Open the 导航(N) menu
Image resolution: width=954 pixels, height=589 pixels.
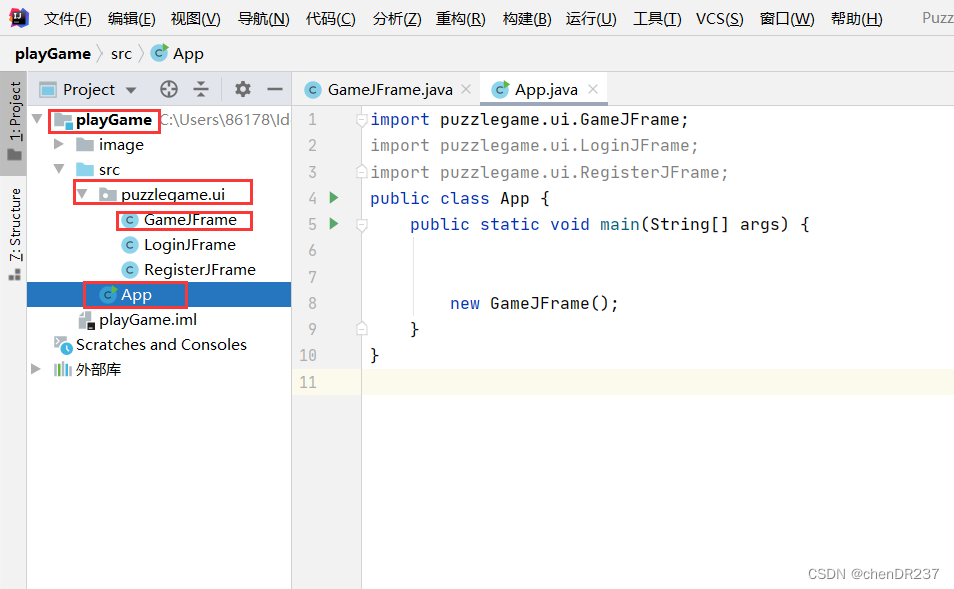pyautogui.click(x=263, y=19)
